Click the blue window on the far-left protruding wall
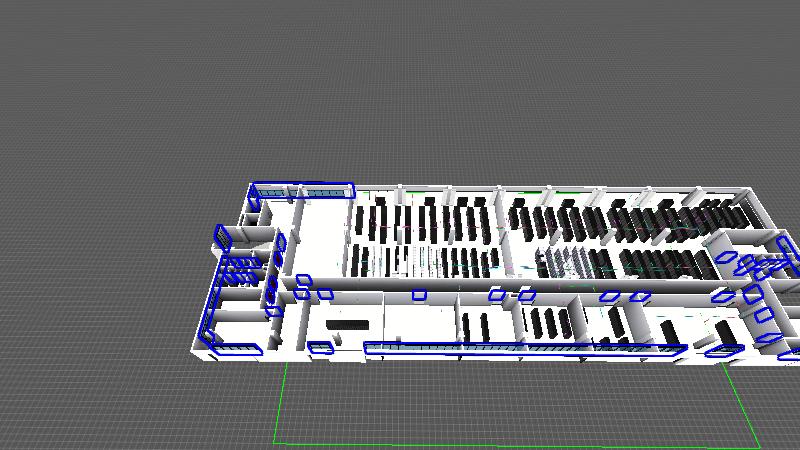Screen dimensions: 800x450 point(221,237)
